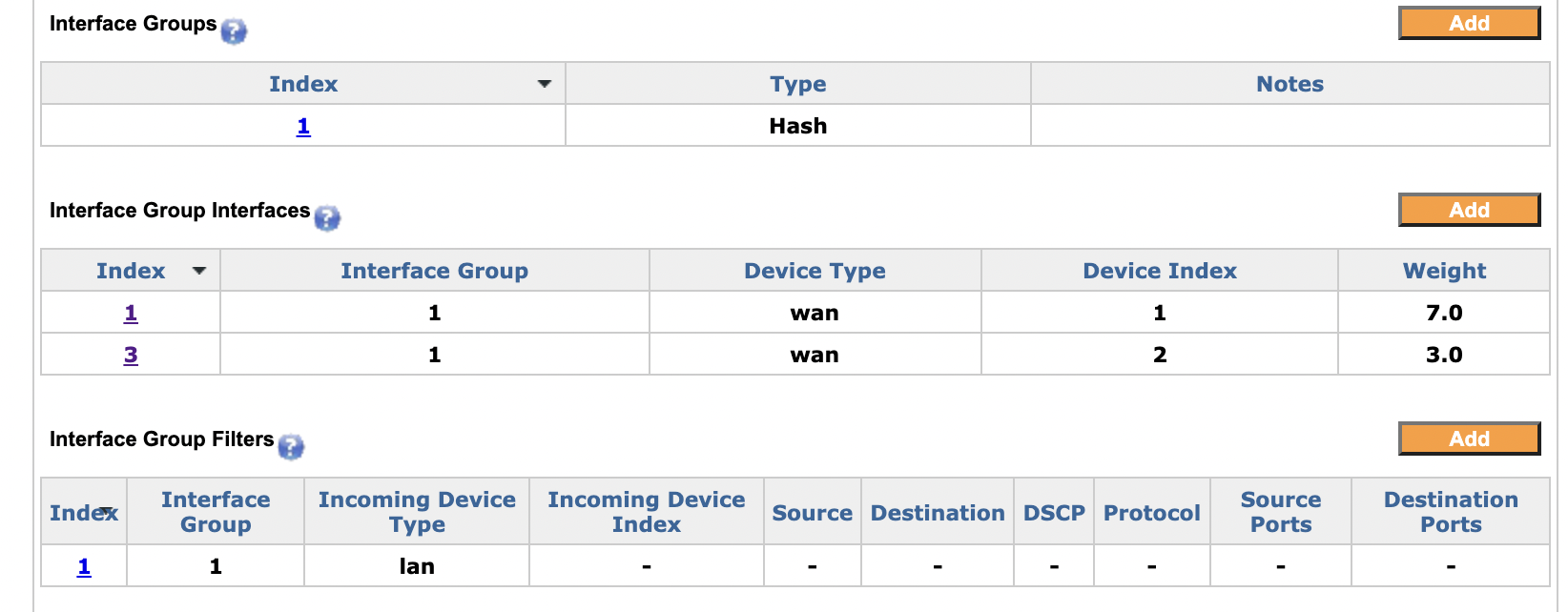Open help for Interface Group Interfaces
The image size is (1568, 612).
(327, 218)
